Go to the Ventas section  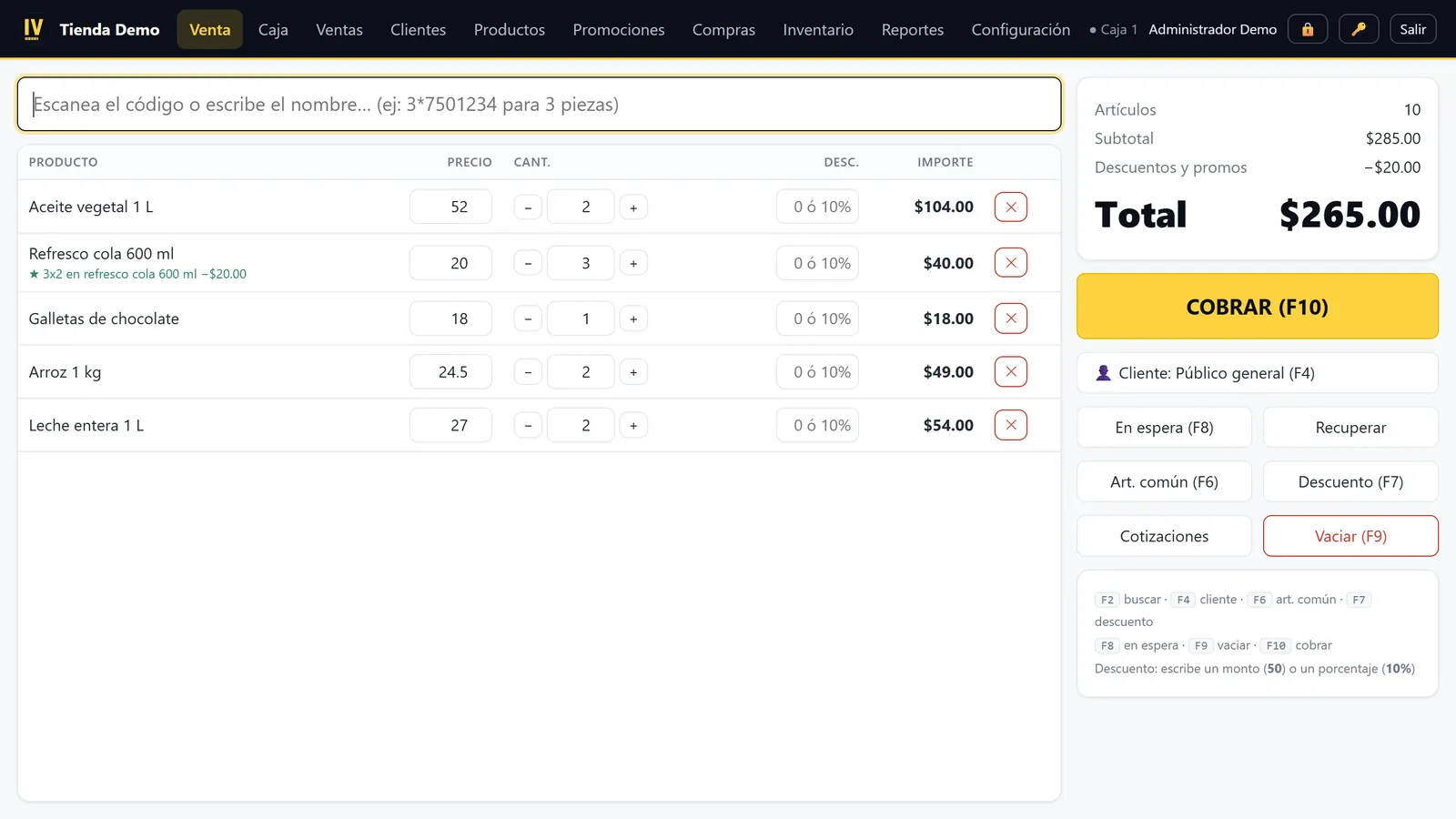(x=339, y=29)
